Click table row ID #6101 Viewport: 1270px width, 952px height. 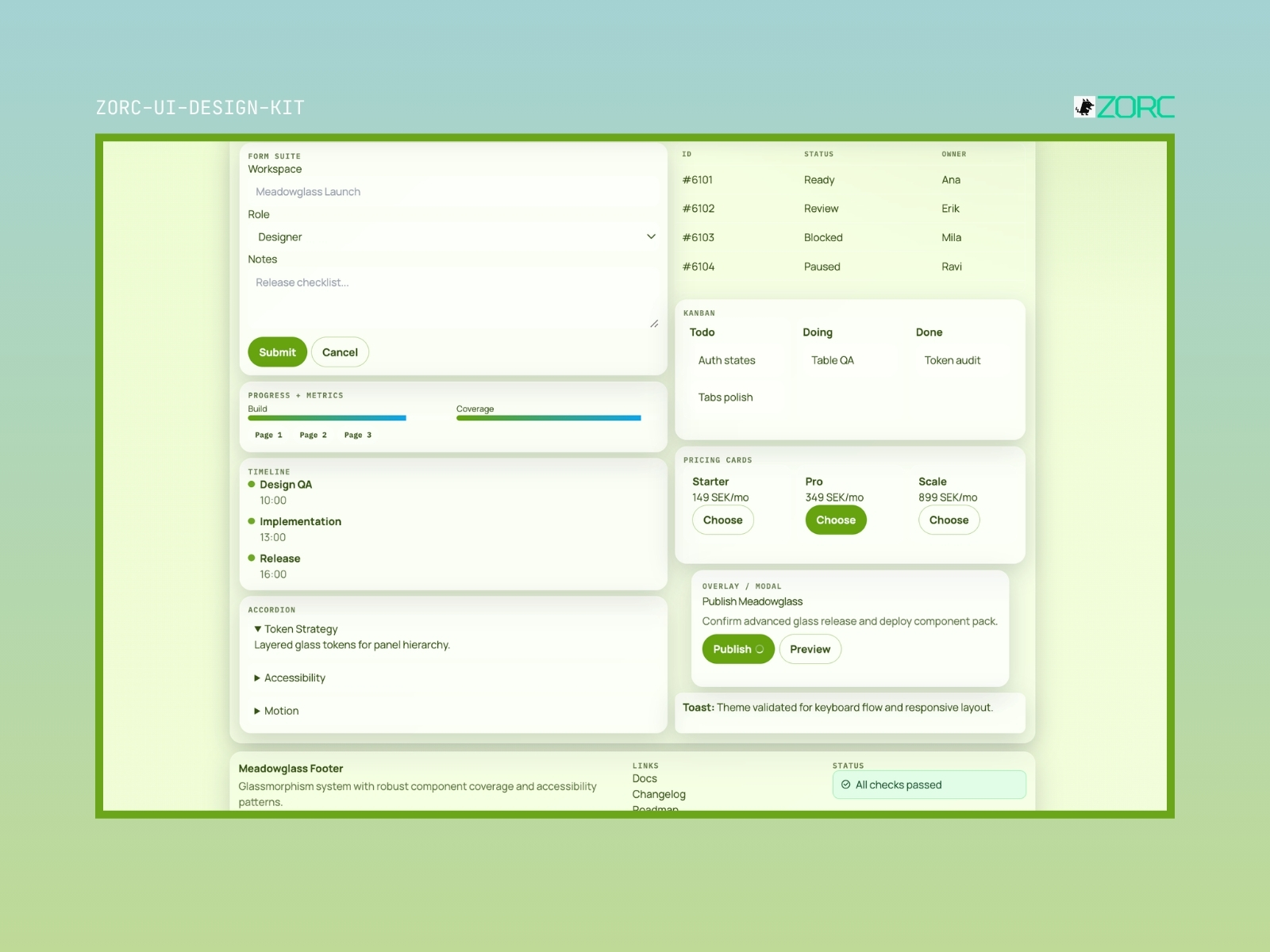click(x=698, y=180)
